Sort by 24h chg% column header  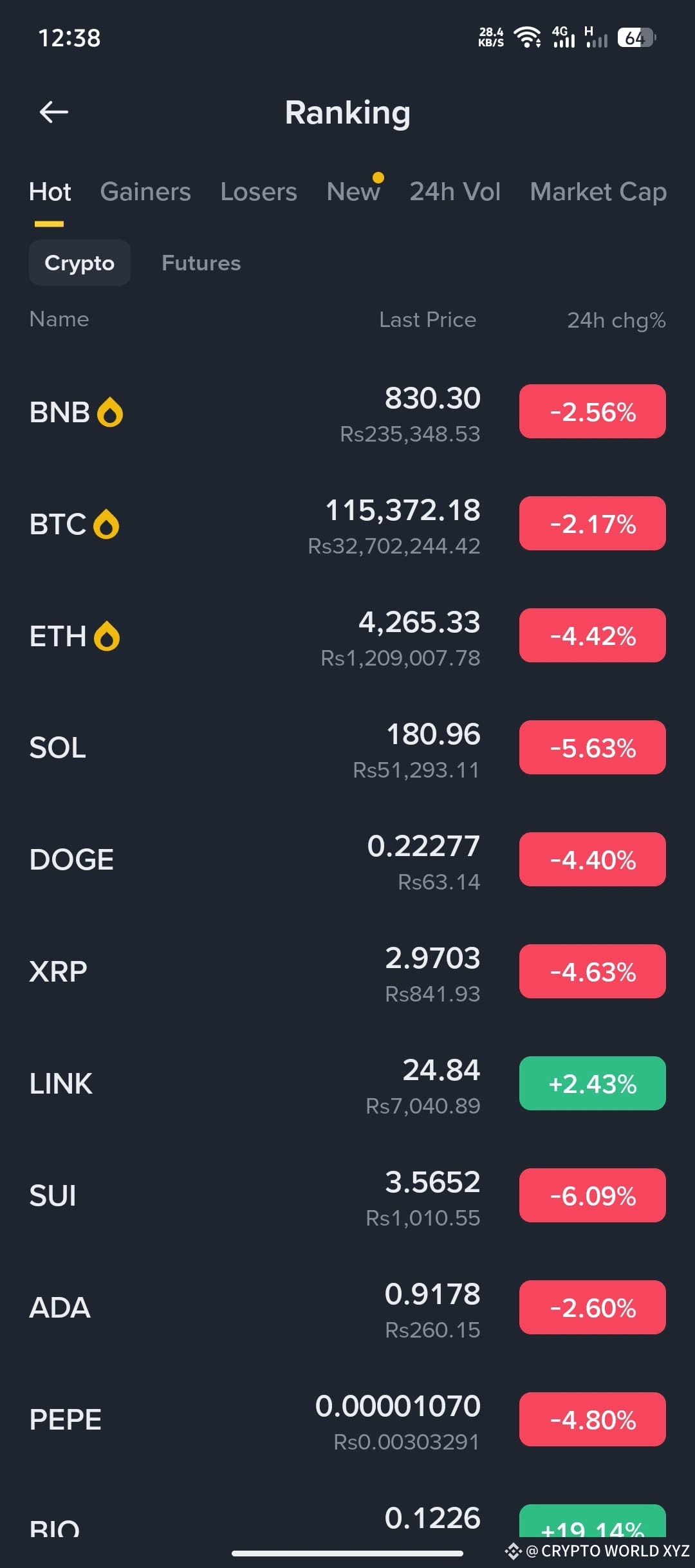pyautogui.click(x=616, y=320)
